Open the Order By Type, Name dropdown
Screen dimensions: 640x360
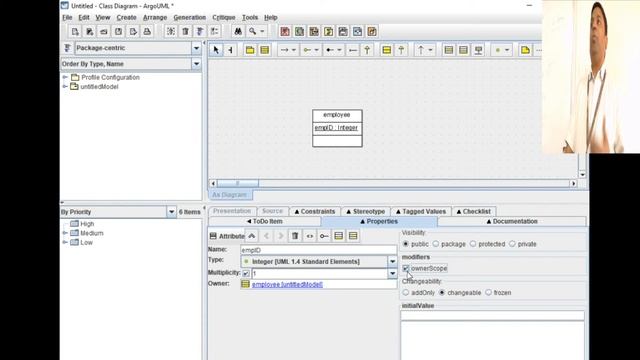coord(196,64)
